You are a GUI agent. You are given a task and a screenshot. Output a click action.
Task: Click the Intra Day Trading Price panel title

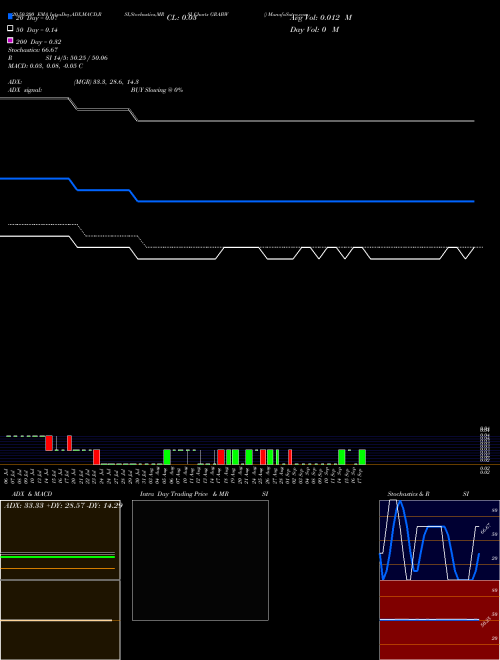click(x=204, y=494)
